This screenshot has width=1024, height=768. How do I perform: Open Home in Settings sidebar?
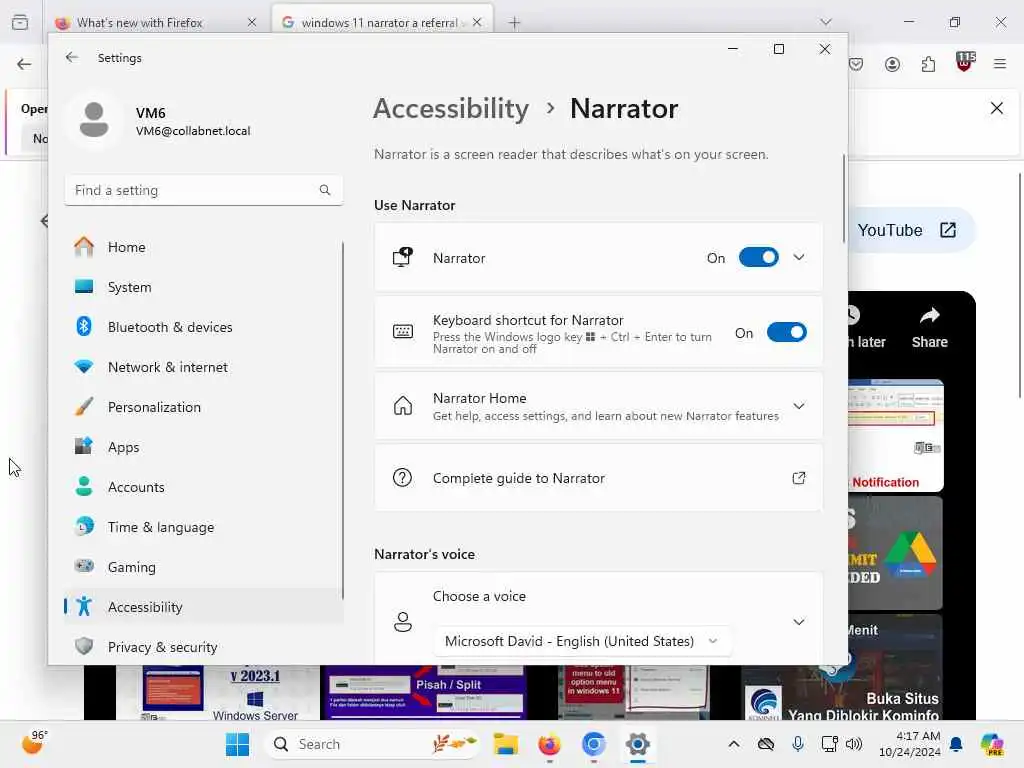[203, 247]
